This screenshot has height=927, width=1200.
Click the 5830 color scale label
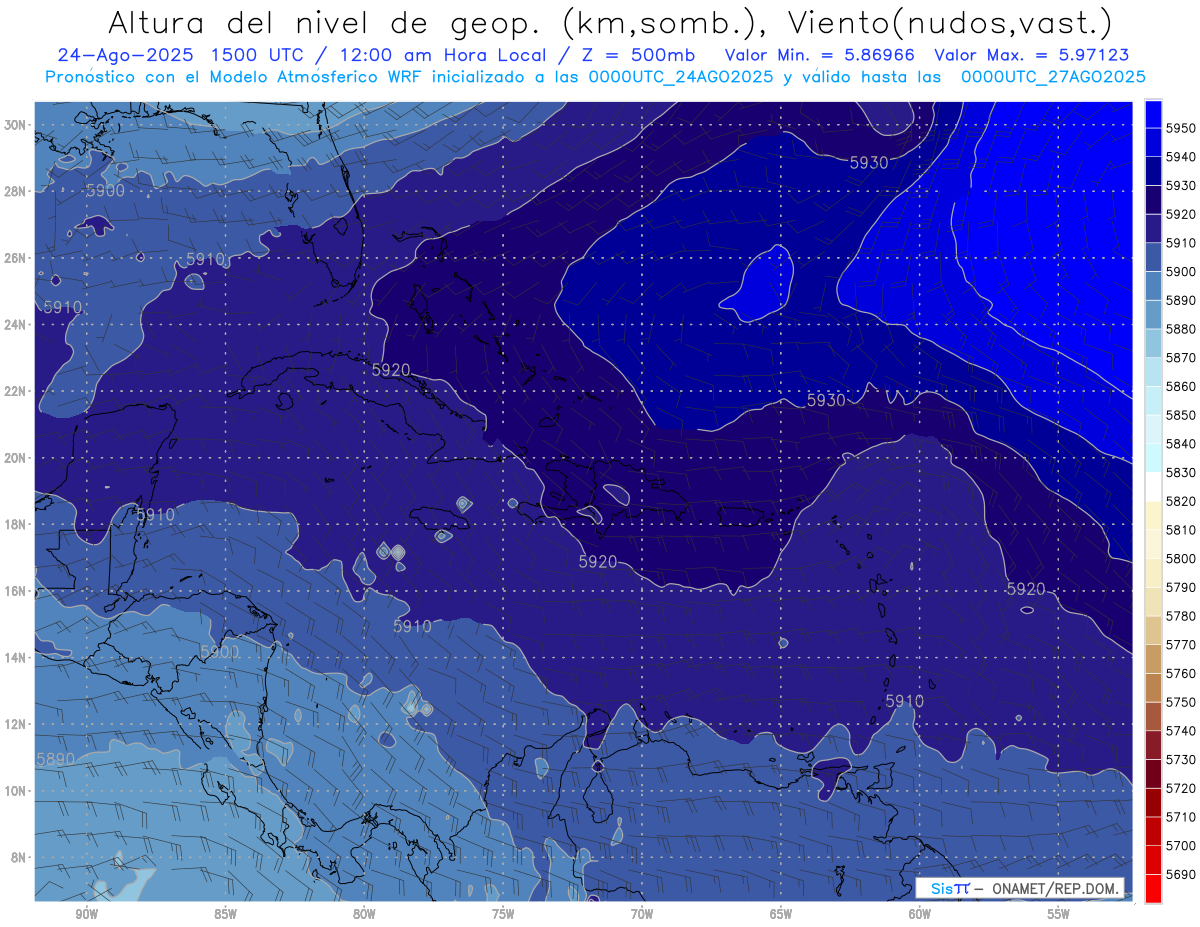tap(1181, 472)
